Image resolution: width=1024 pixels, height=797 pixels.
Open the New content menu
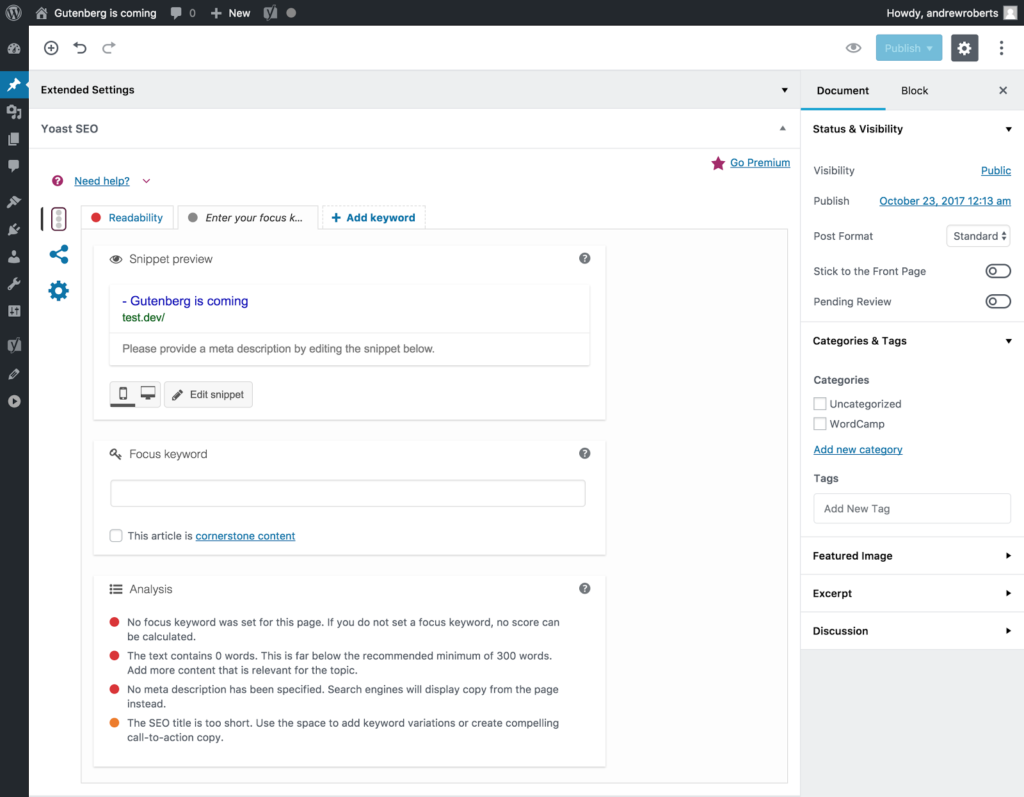(231, 12)
